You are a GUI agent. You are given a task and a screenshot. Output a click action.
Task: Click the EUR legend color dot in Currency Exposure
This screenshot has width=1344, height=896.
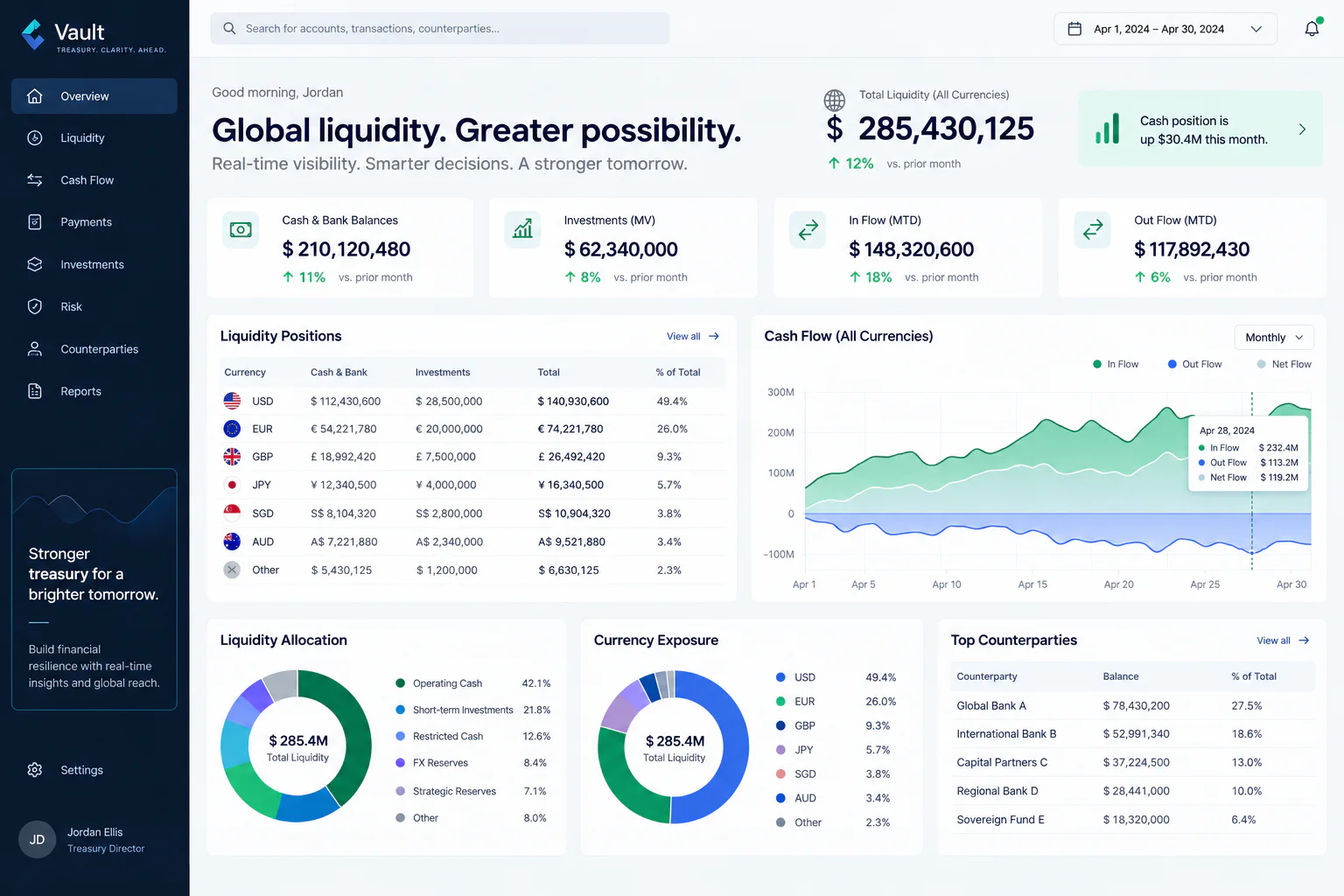(x=780, y=702)
